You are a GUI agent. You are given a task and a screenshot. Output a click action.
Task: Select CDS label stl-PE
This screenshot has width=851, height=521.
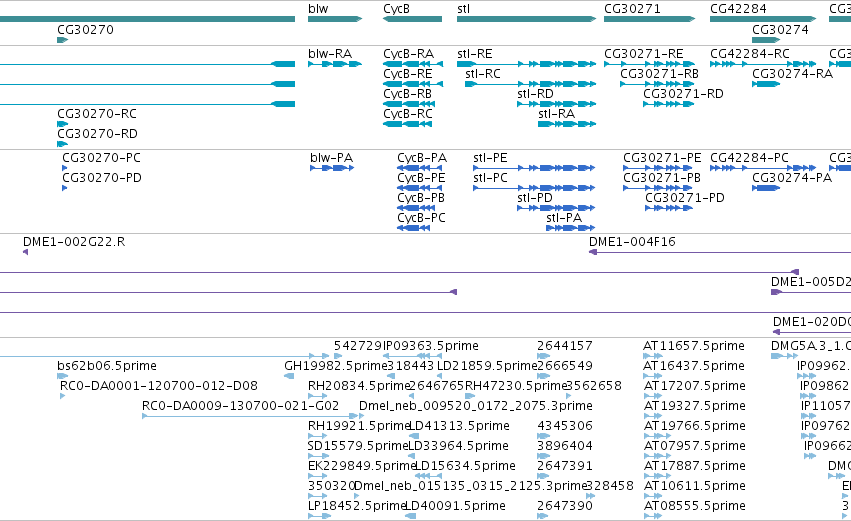point(490,158)
